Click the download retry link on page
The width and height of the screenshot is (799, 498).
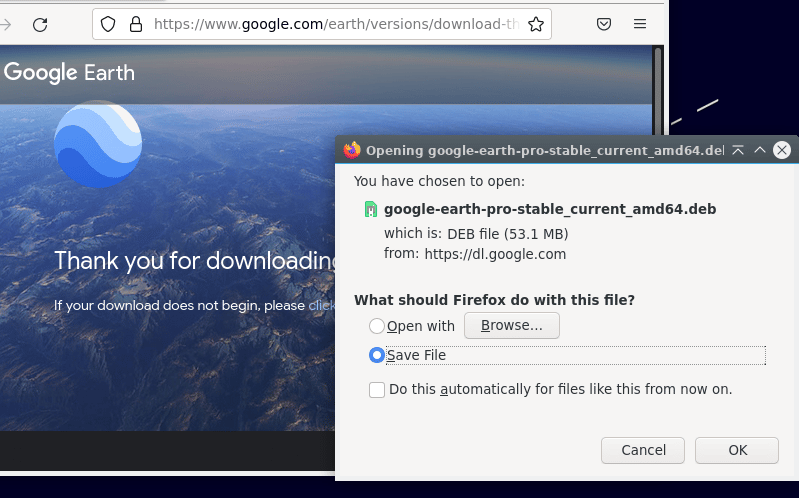[322, 305]
